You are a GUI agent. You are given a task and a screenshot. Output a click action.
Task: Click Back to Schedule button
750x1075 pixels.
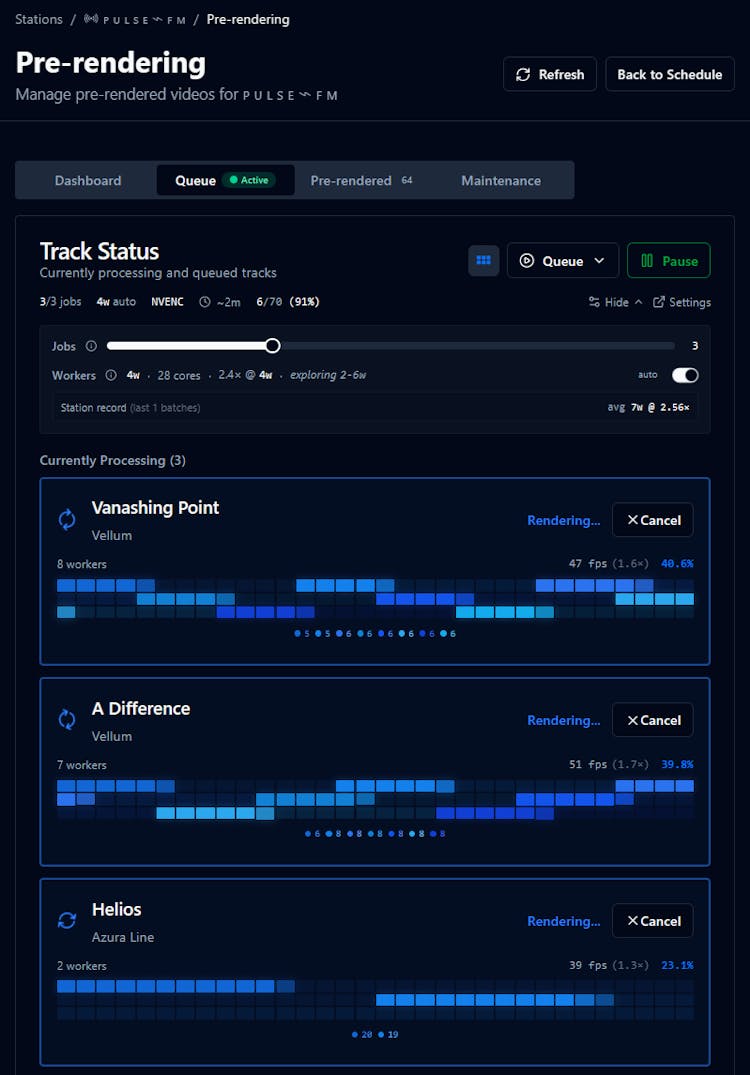pos(669,74)
